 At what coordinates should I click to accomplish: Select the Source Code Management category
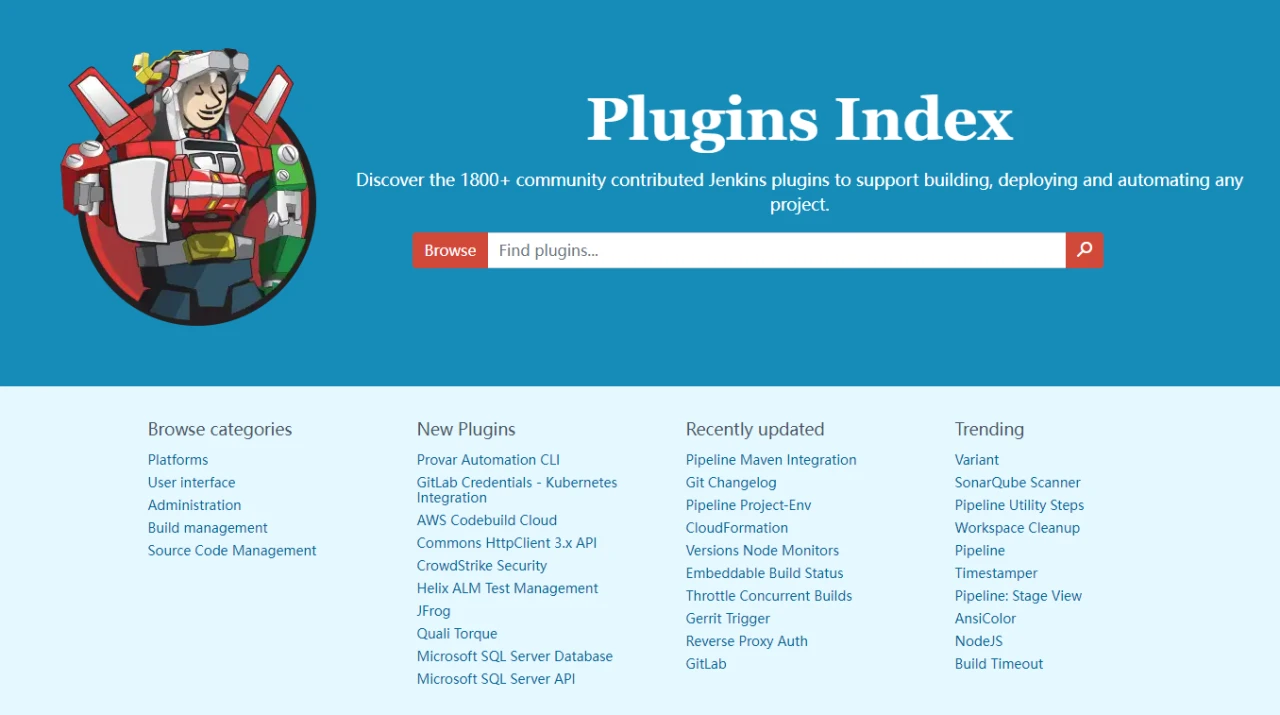(232, 551)
